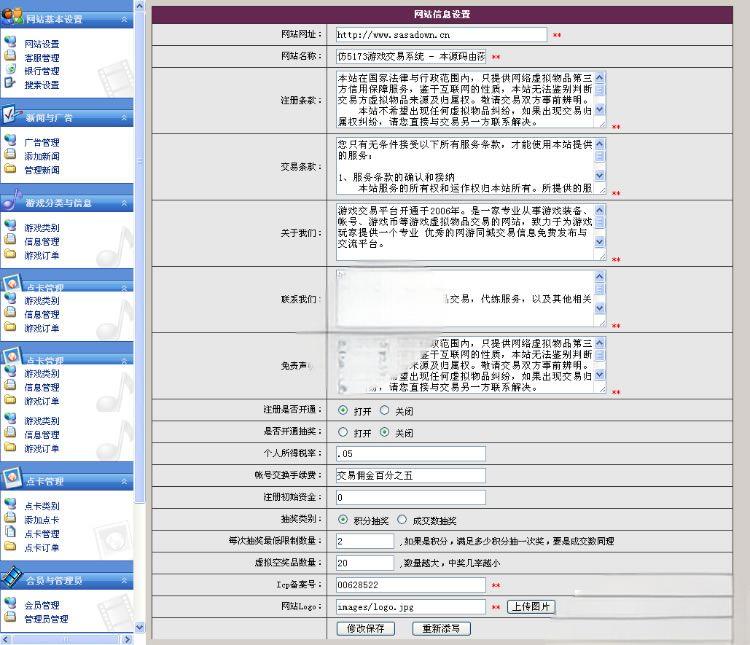Click into the 网站网址 input field
Image resolution: width=750 pixels, height=645 pixels.
point(441,35)
